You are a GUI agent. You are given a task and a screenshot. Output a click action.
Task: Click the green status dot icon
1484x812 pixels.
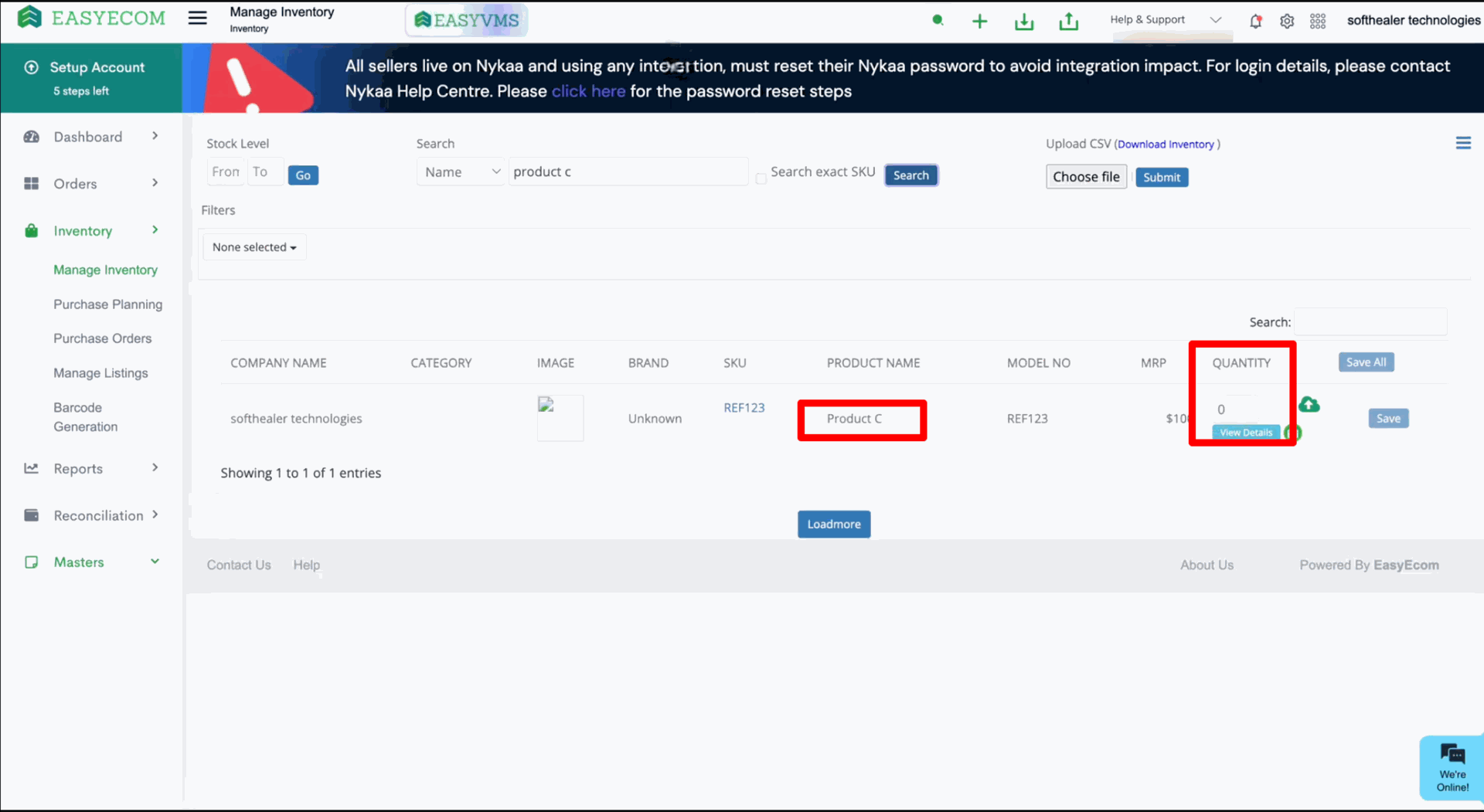(938, 20)
